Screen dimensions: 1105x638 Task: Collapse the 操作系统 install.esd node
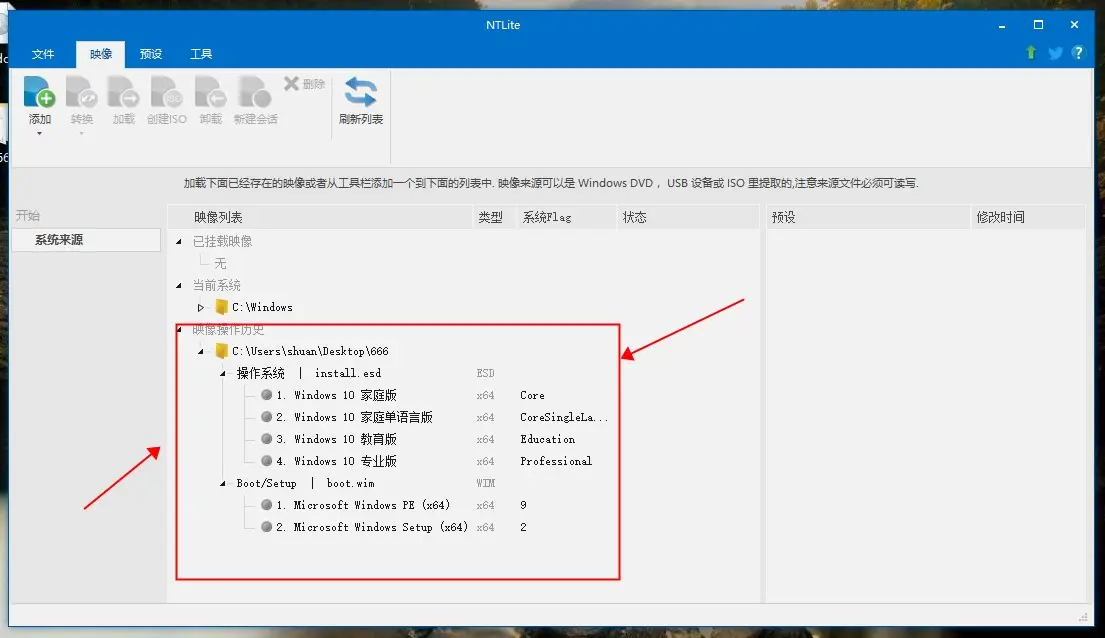click(223, 373)
